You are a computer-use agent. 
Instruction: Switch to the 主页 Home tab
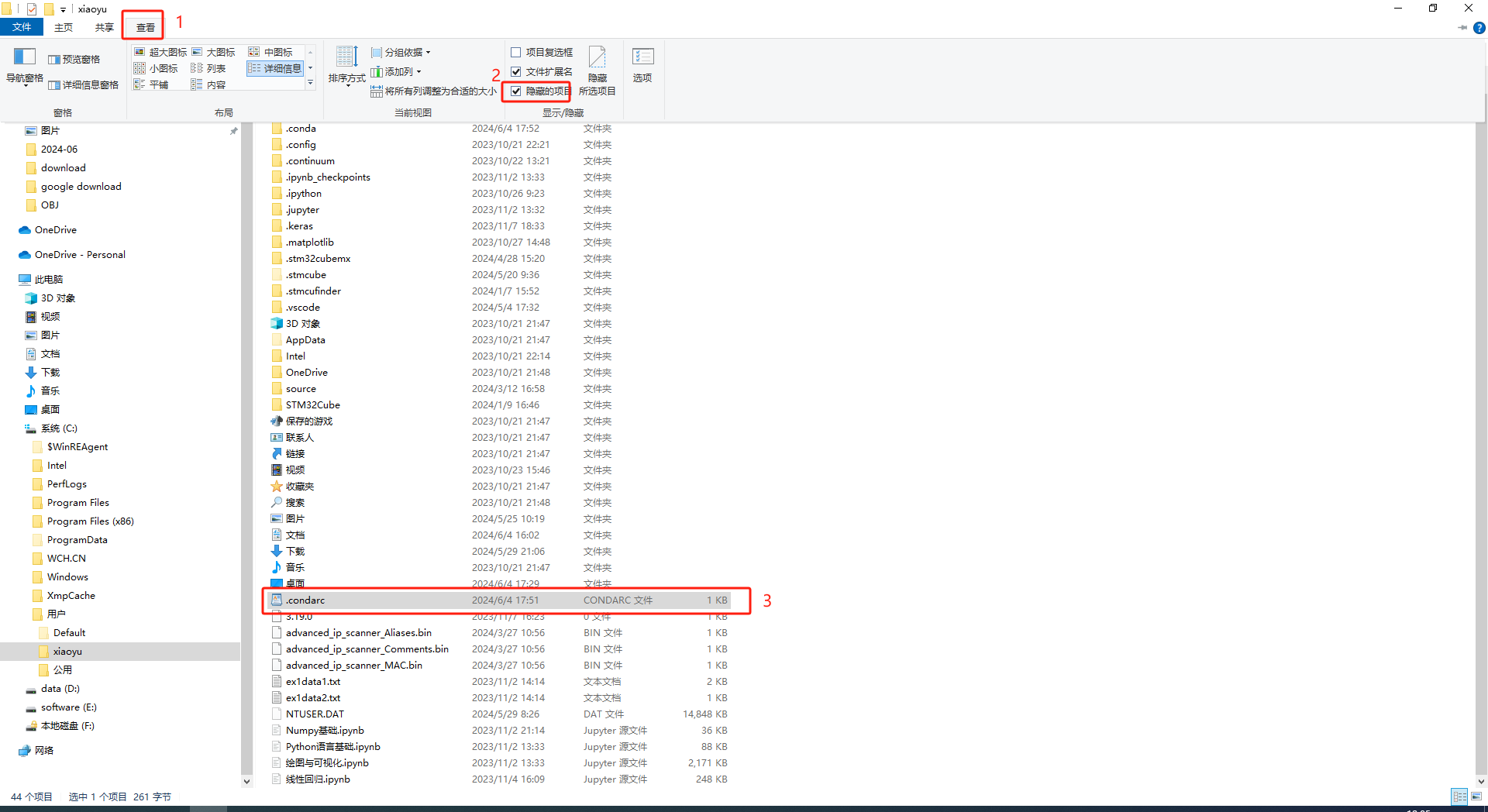click(64, 27)
